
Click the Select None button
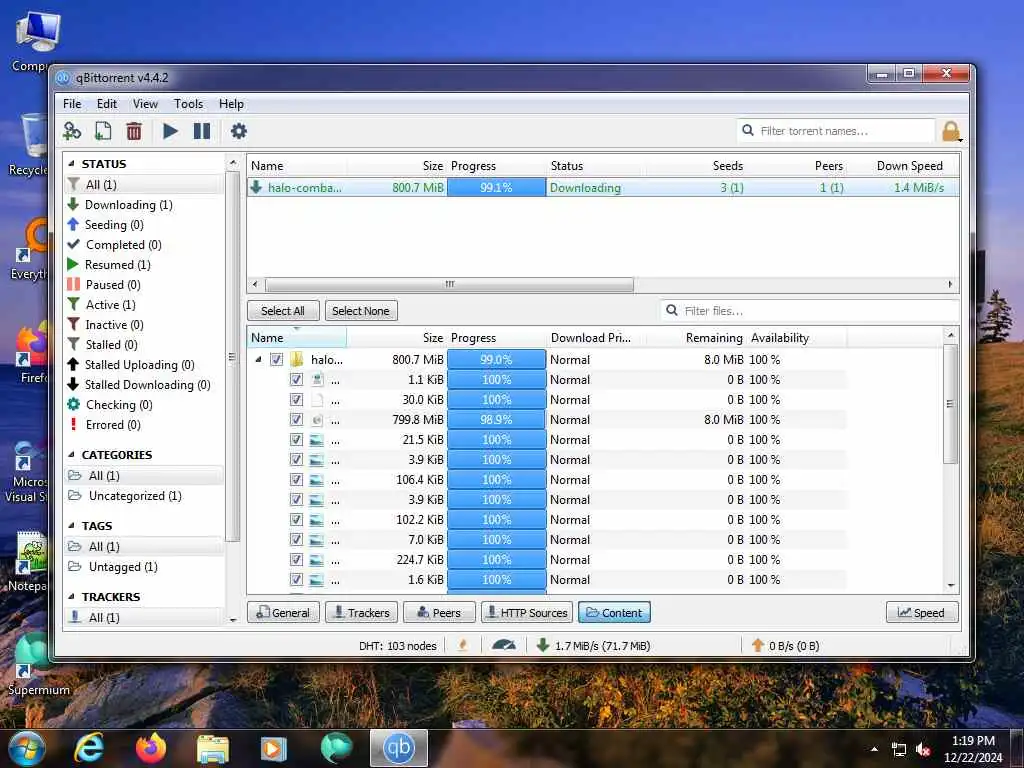(361, 311)
